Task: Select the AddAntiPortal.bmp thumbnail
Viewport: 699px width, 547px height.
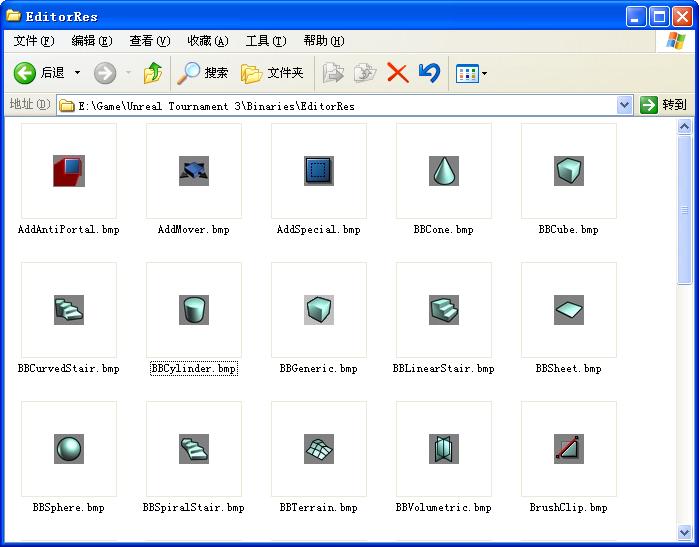Action: coord(69,171)
